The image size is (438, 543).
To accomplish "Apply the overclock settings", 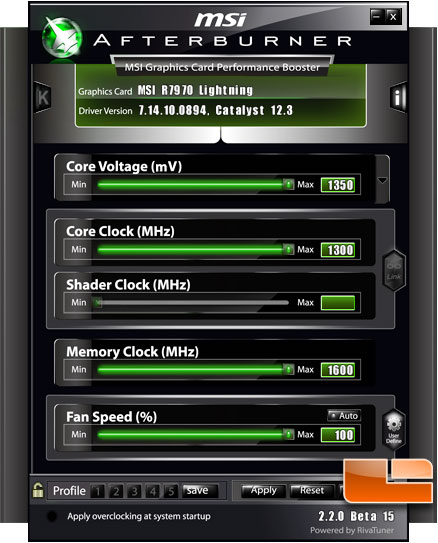I will click(263, 490).
